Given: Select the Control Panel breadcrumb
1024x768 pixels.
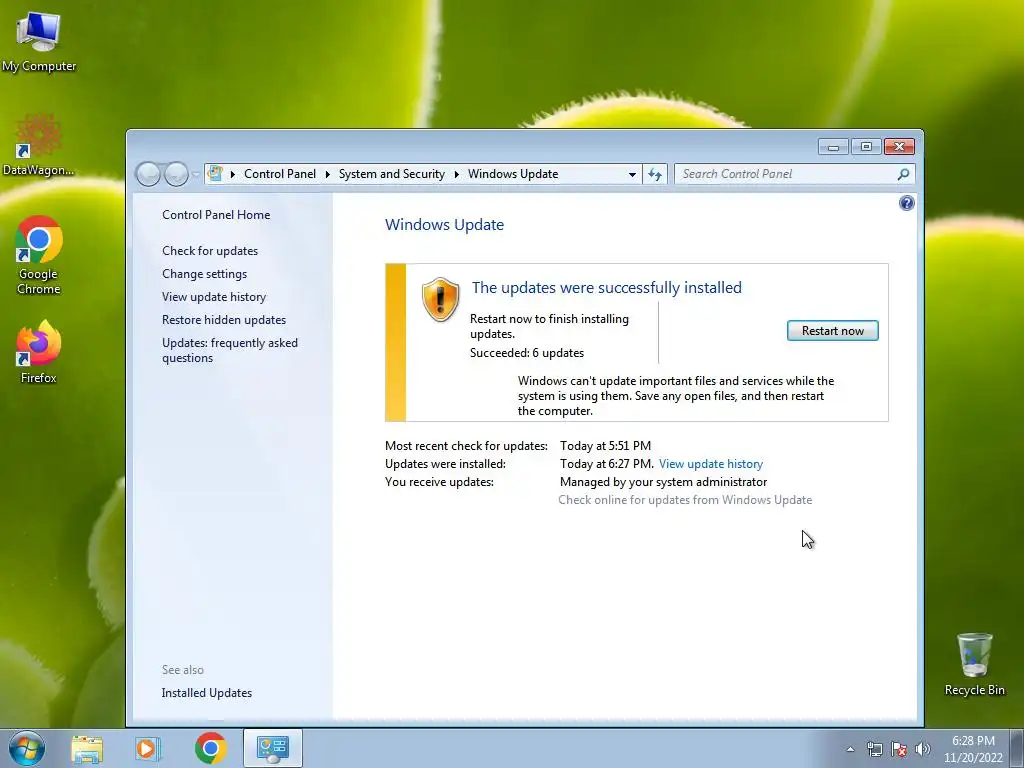Looking at the screenshot, I should pyautogui.click(x=280, y=174).
